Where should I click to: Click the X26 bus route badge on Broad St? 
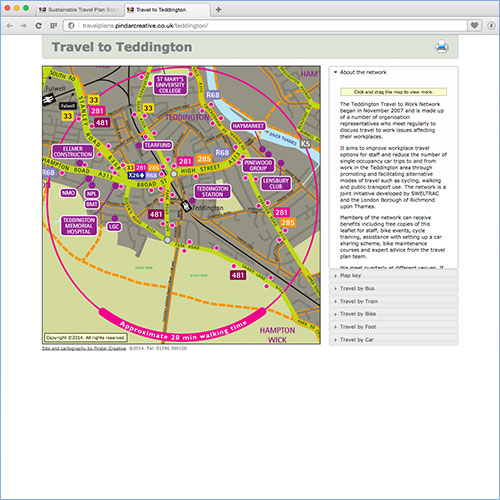[x=136, y=175]
